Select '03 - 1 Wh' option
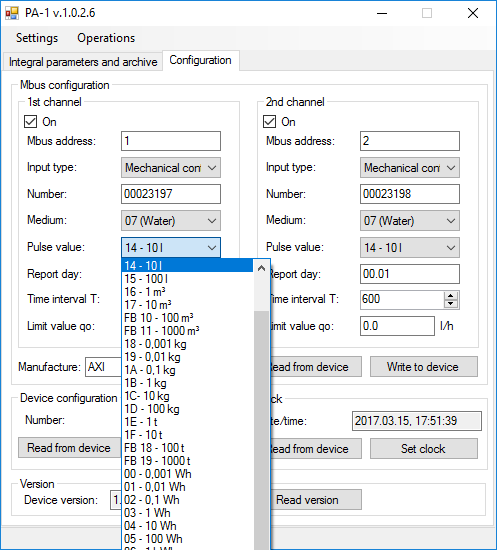 click(x=187, y=512)
